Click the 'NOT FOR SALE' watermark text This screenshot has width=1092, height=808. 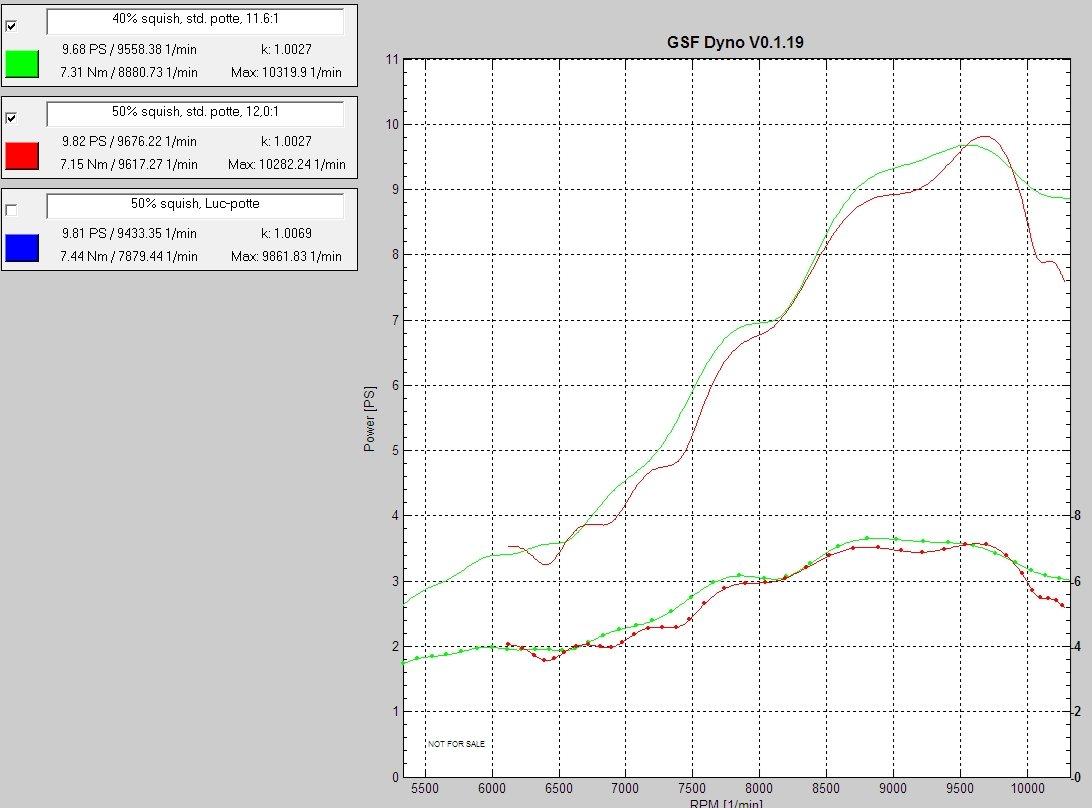tap(456, 744)
